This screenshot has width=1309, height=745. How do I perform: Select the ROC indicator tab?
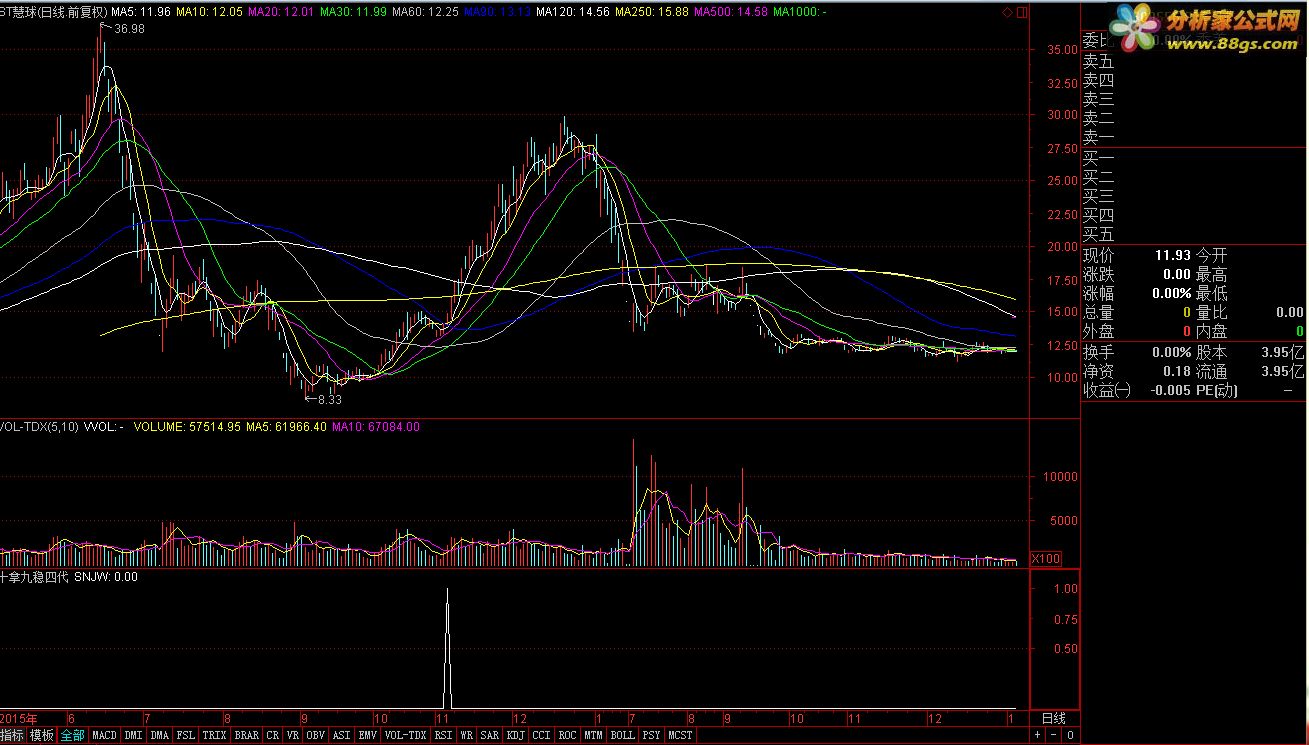[x=567, y=735]
